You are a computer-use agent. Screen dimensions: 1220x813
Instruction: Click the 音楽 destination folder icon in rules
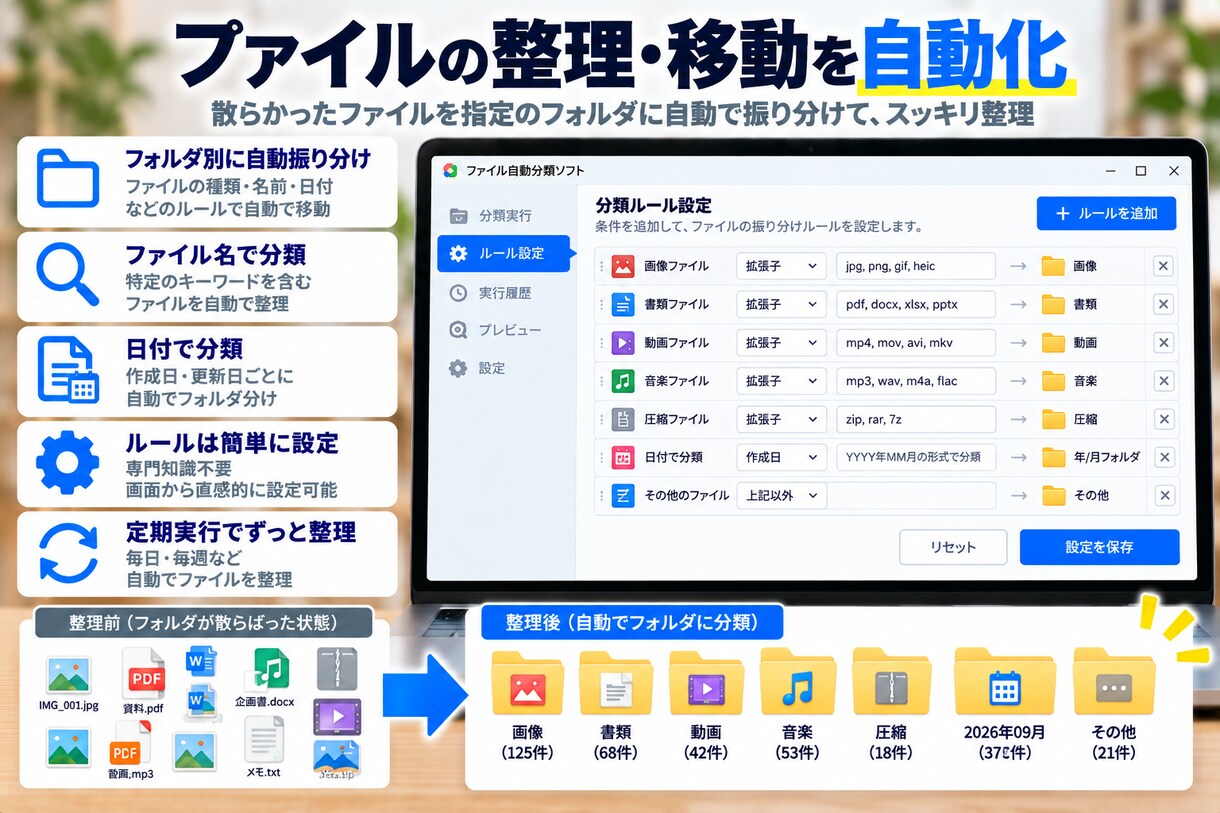click(1053, 381)
